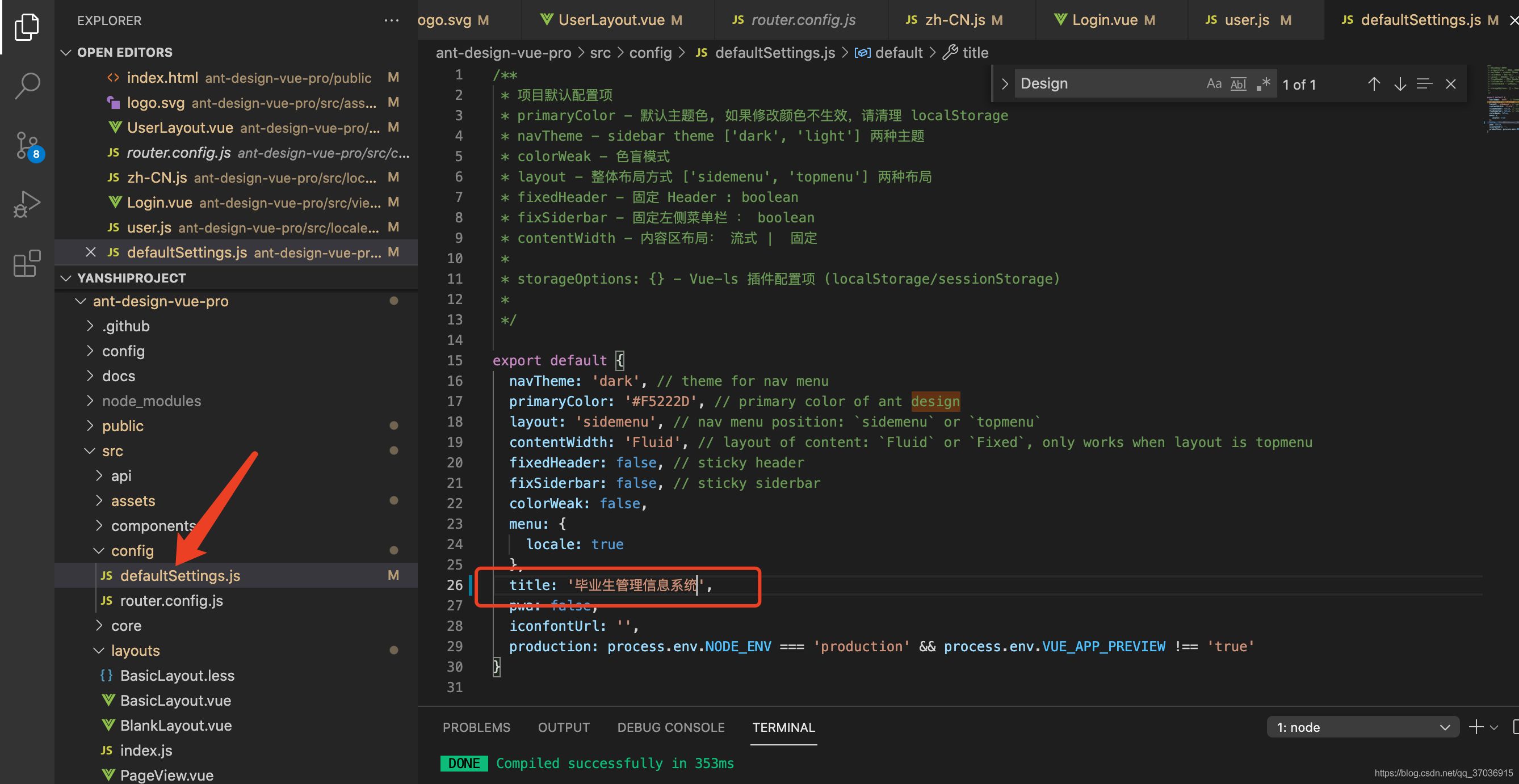
Task: Go to previous match in find widget
Action: 1373,85
